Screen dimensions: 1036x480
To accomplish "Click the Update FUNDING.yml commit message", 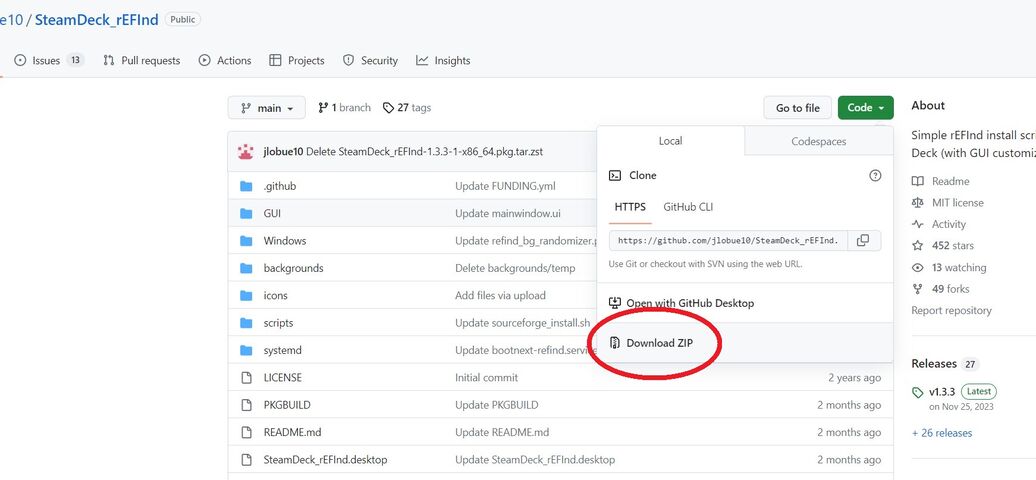I will coord(505,186).
